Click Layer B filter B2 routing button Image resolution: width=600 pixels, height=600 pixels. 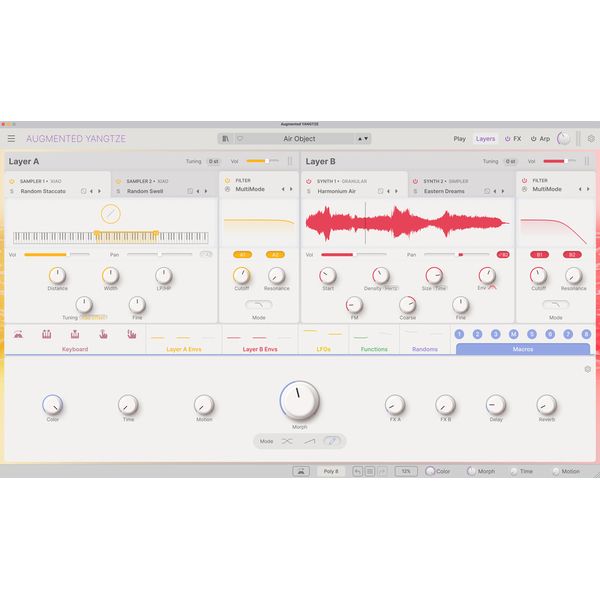tap(572, 255)
